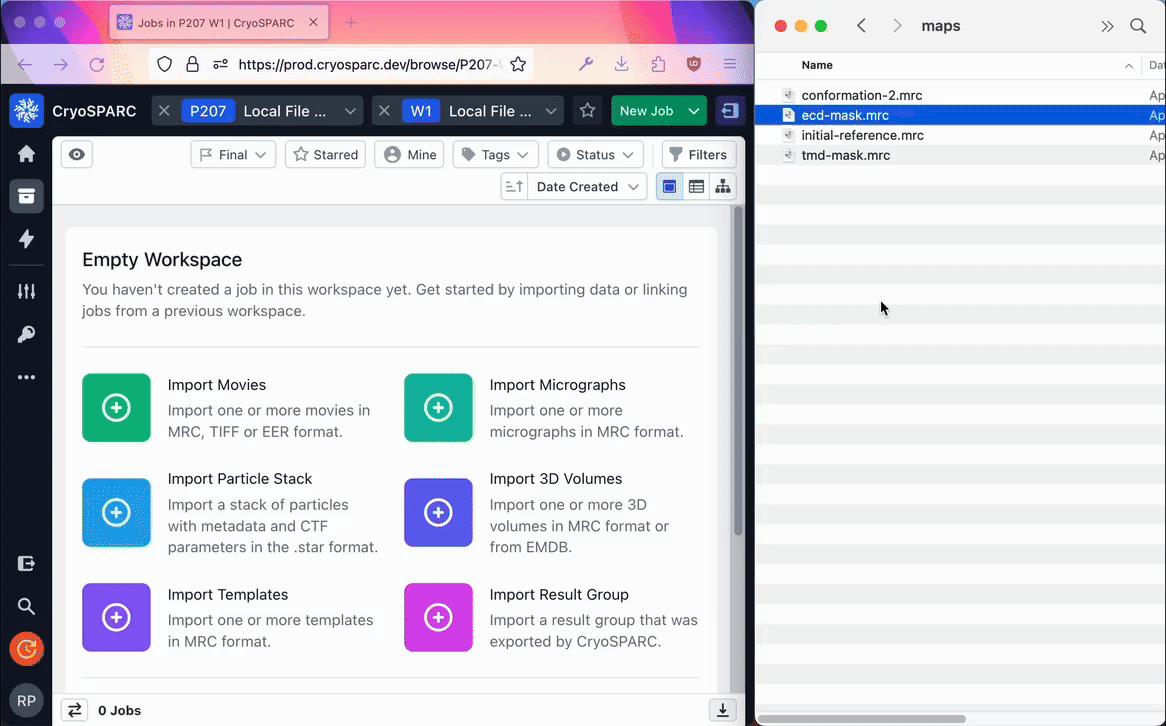
Task: Sort files by the Name column header
Action: (x=817, y=65)
